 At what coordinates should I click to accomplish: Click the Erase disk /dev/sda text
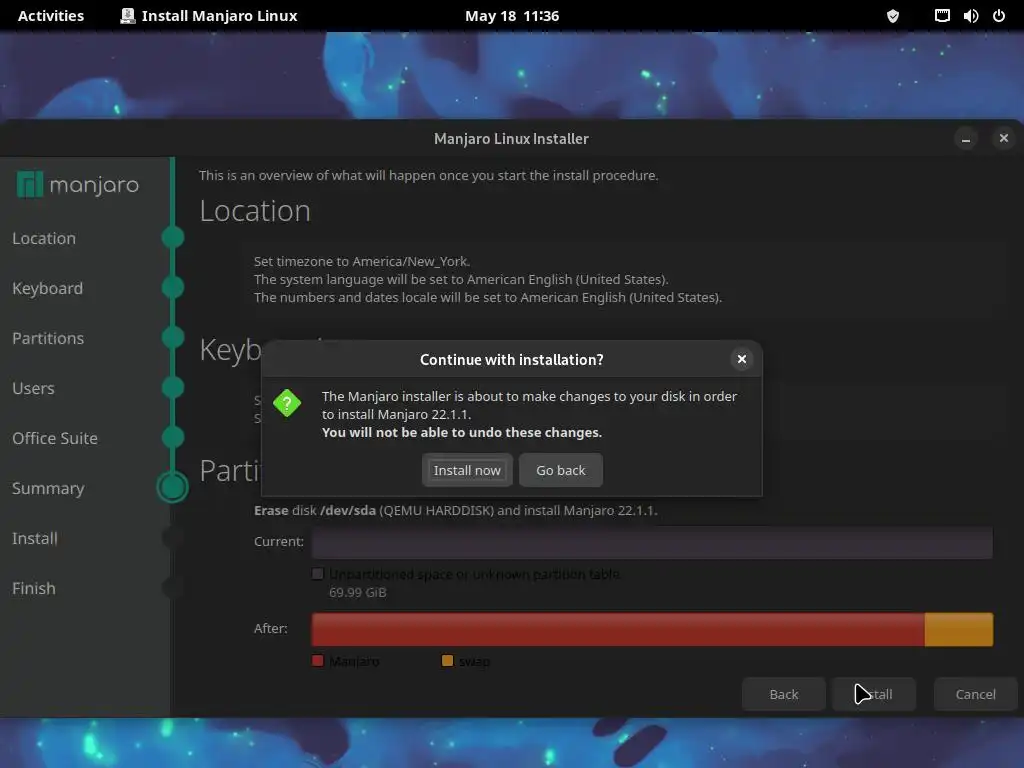click(456, 510)
